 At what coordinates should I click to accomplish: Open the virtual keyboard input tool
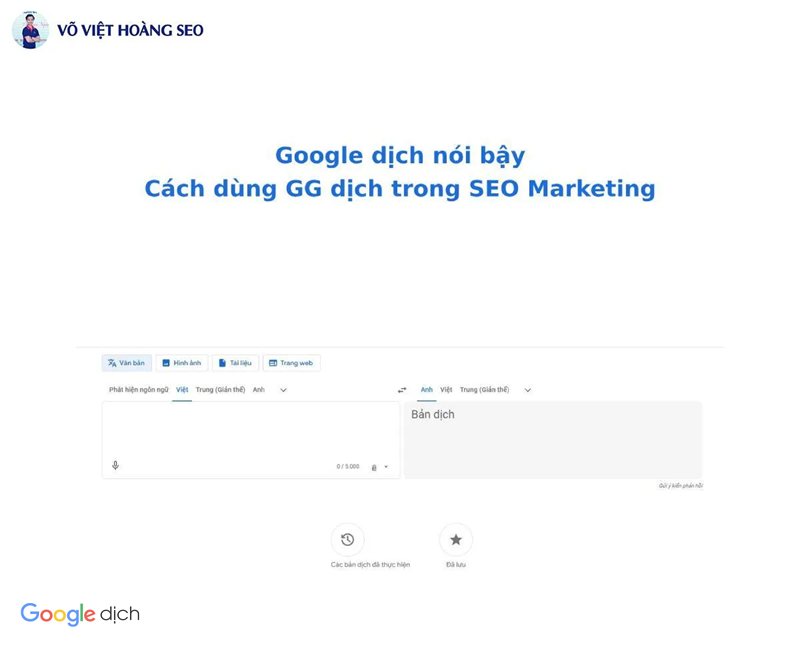374,467
